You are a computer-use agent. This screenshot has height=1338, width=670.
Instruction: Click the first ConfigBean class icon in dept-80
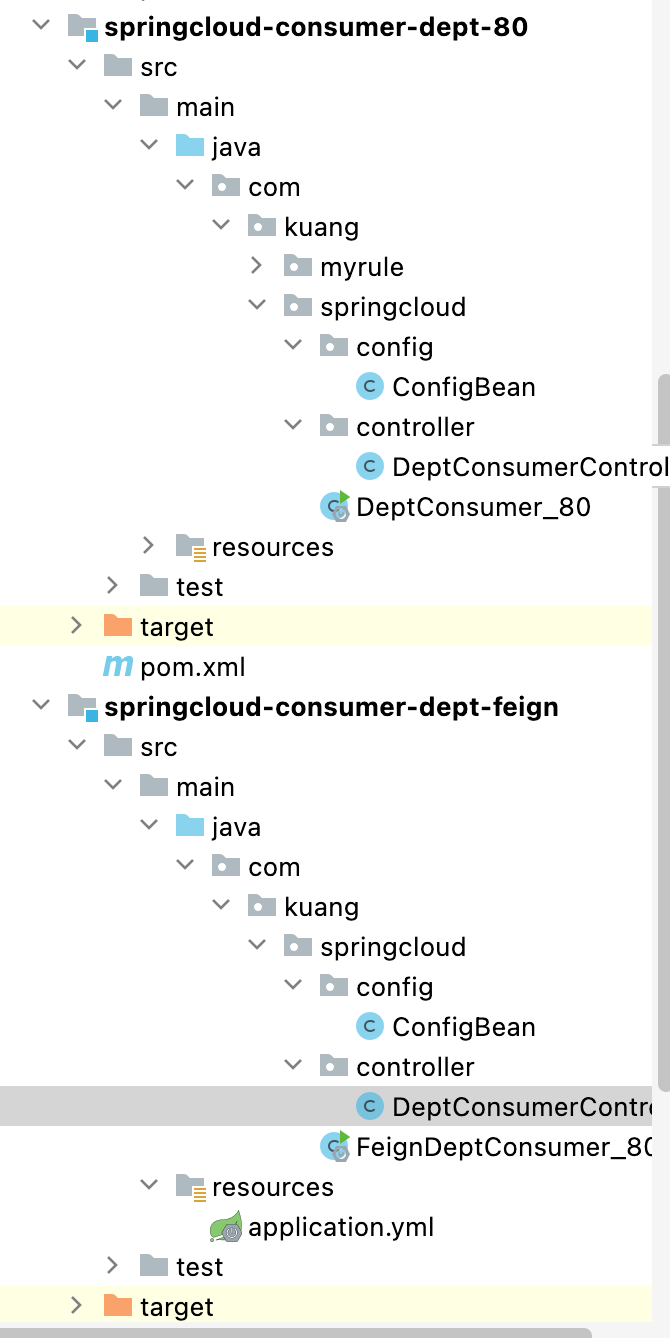(x=370, y=387)
